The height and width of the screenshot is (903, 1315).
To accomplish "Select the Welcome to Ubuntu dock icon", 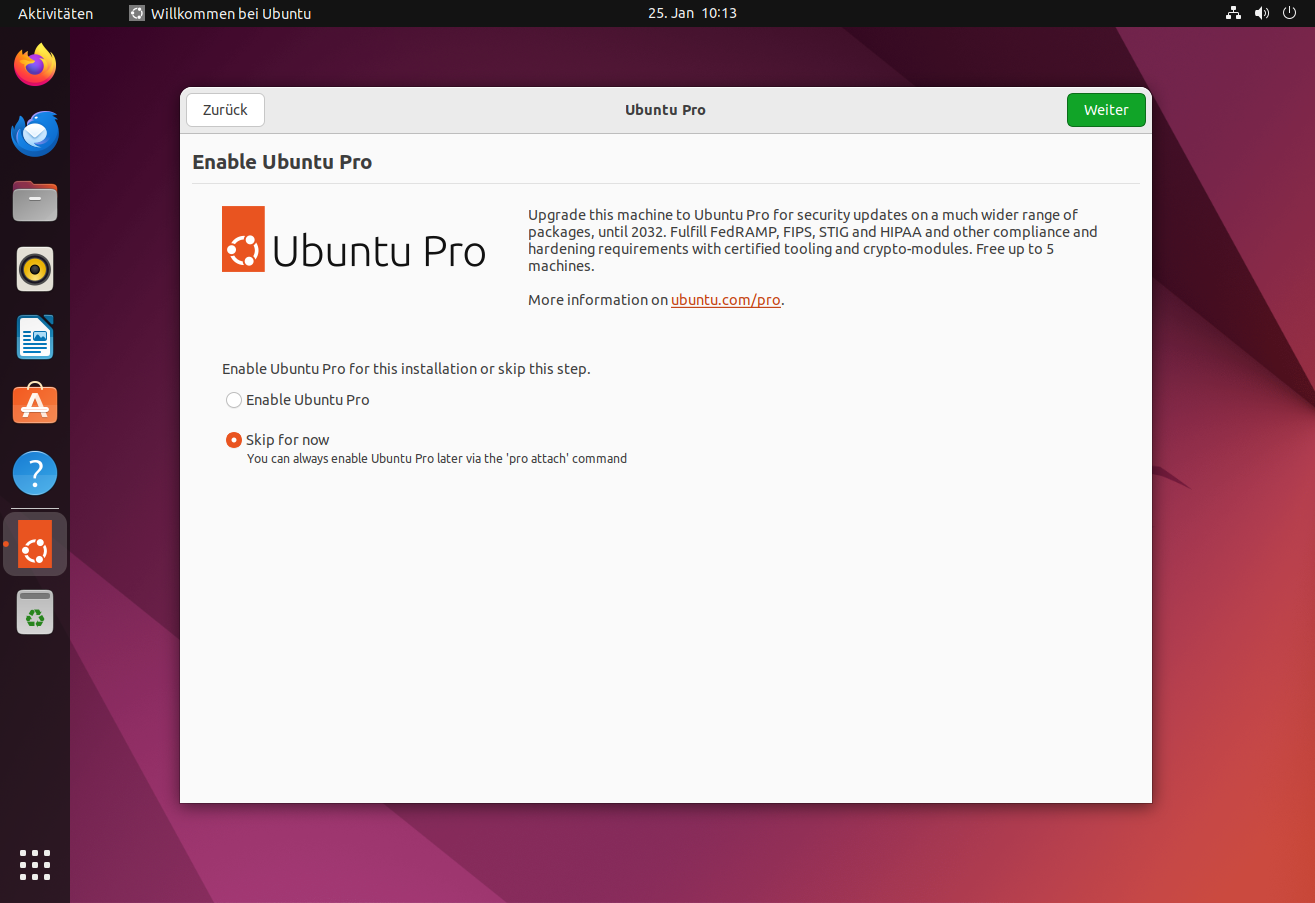I will coord(35,544).
